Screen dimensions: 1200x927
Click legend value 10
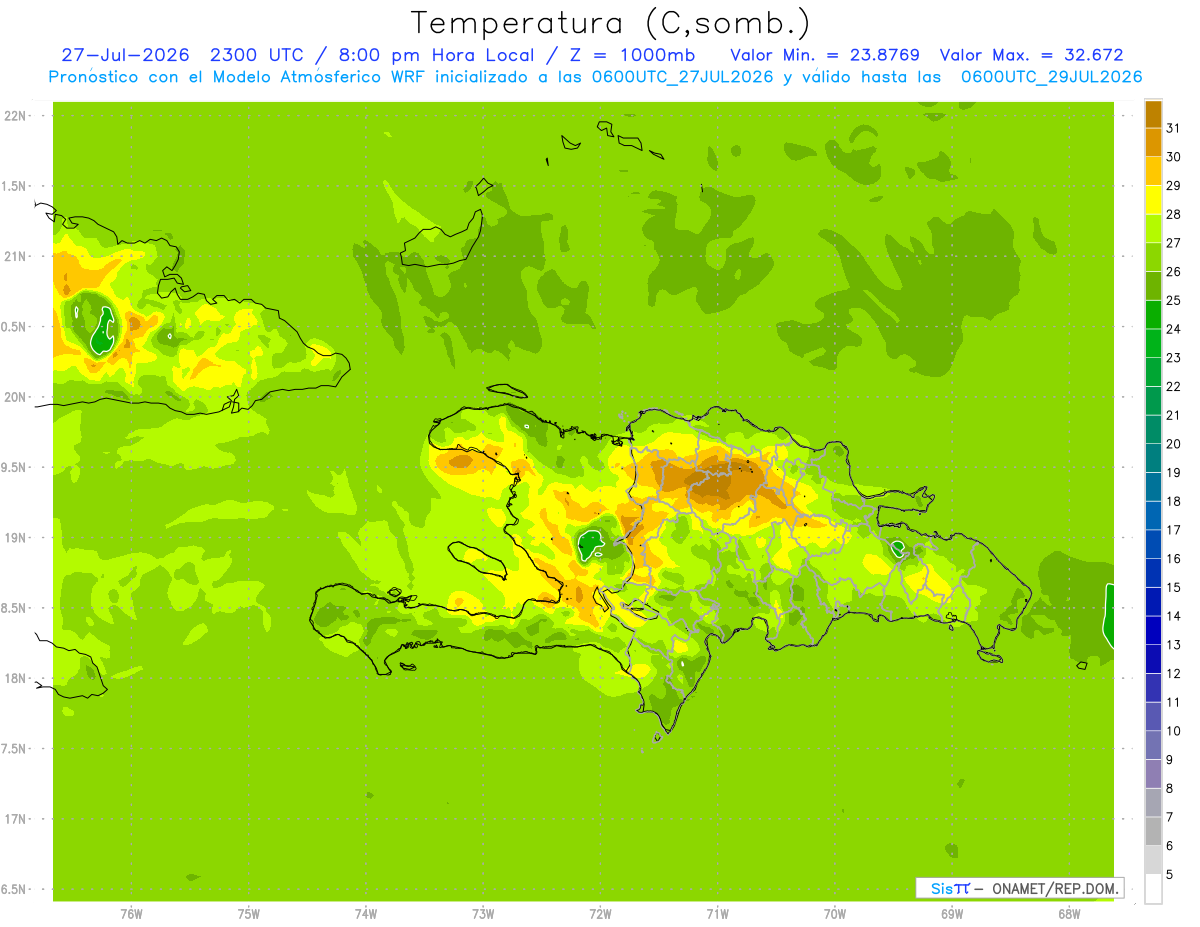point(1173,731)
